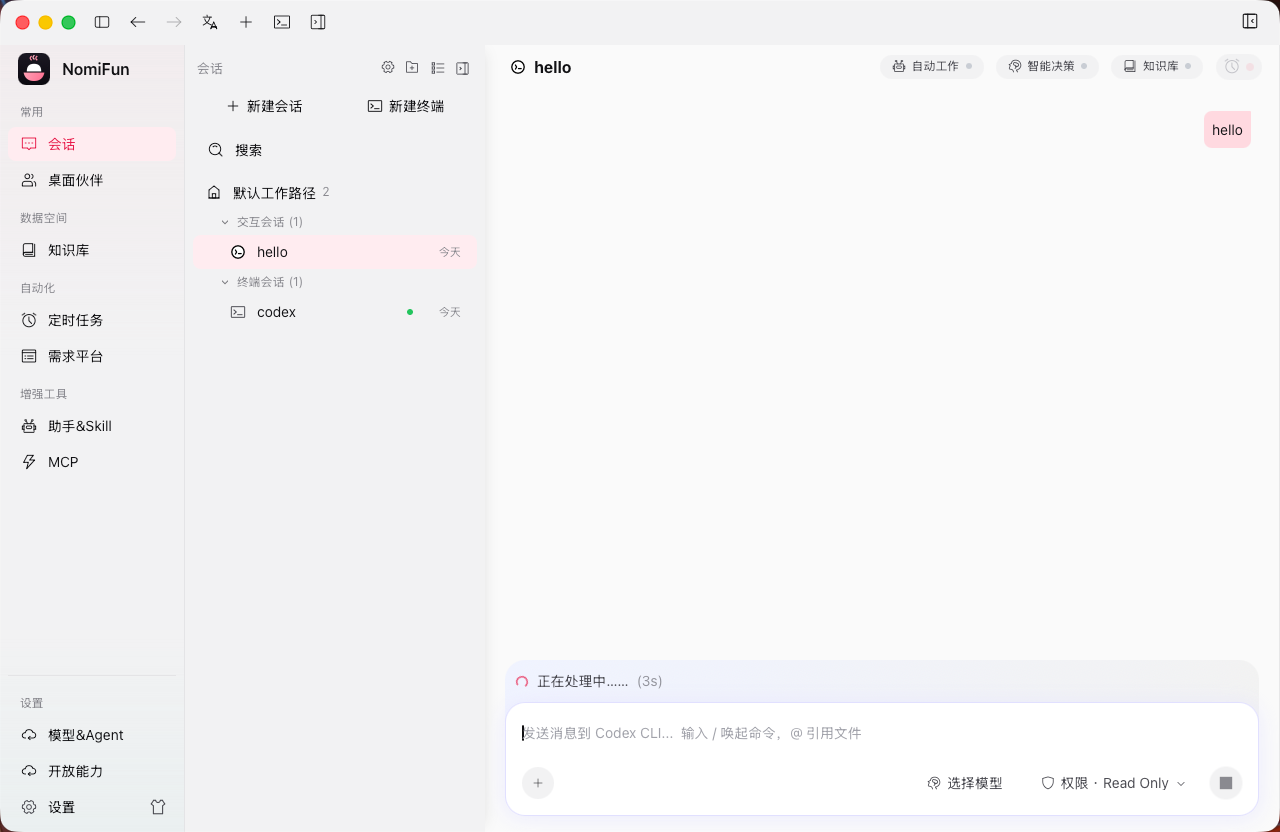This screenshot has width=1280, height=832.
Task: Go back with the left arrow
Action: point(138,22)
